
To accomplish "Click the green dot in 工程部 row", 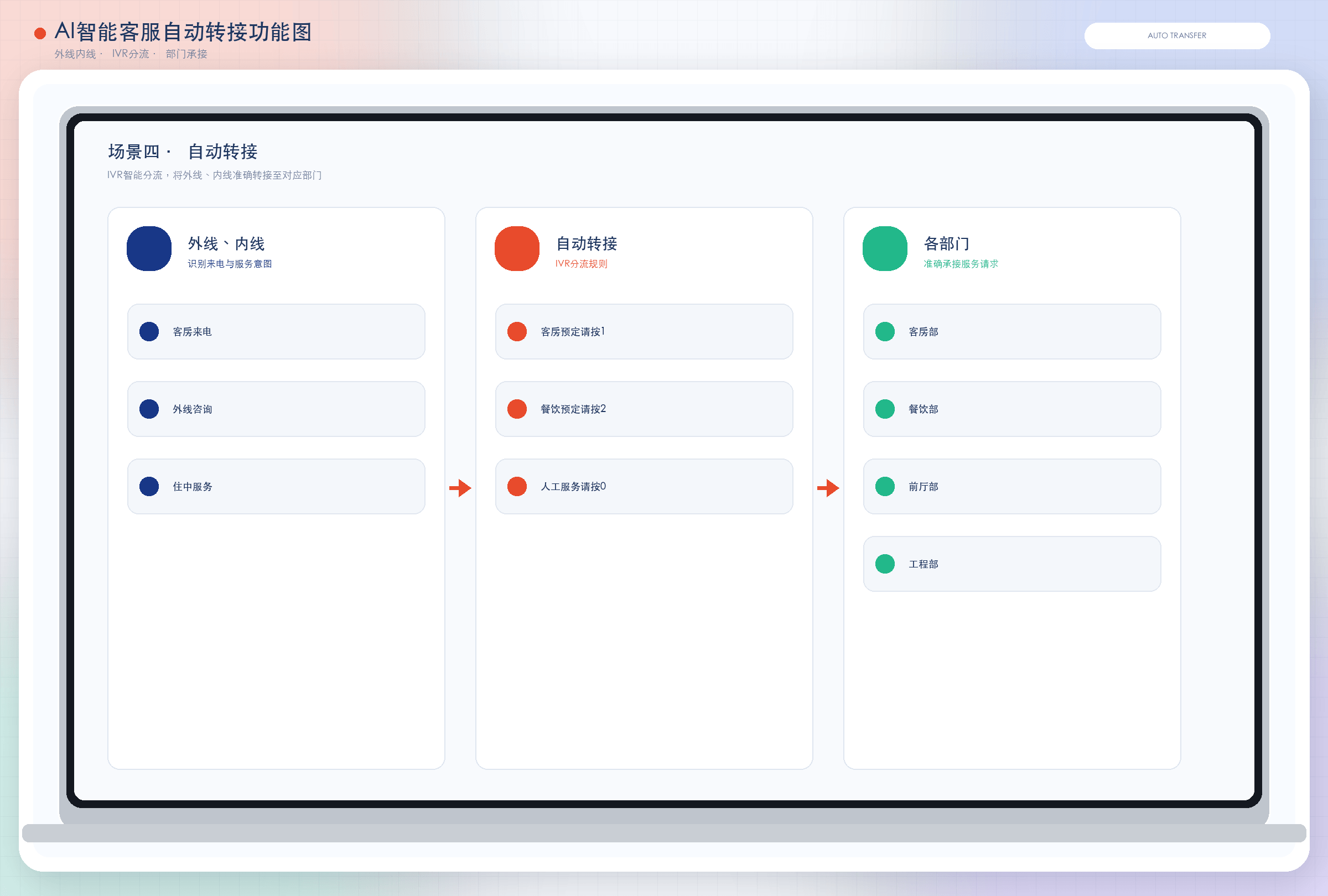I will (885, 564).
